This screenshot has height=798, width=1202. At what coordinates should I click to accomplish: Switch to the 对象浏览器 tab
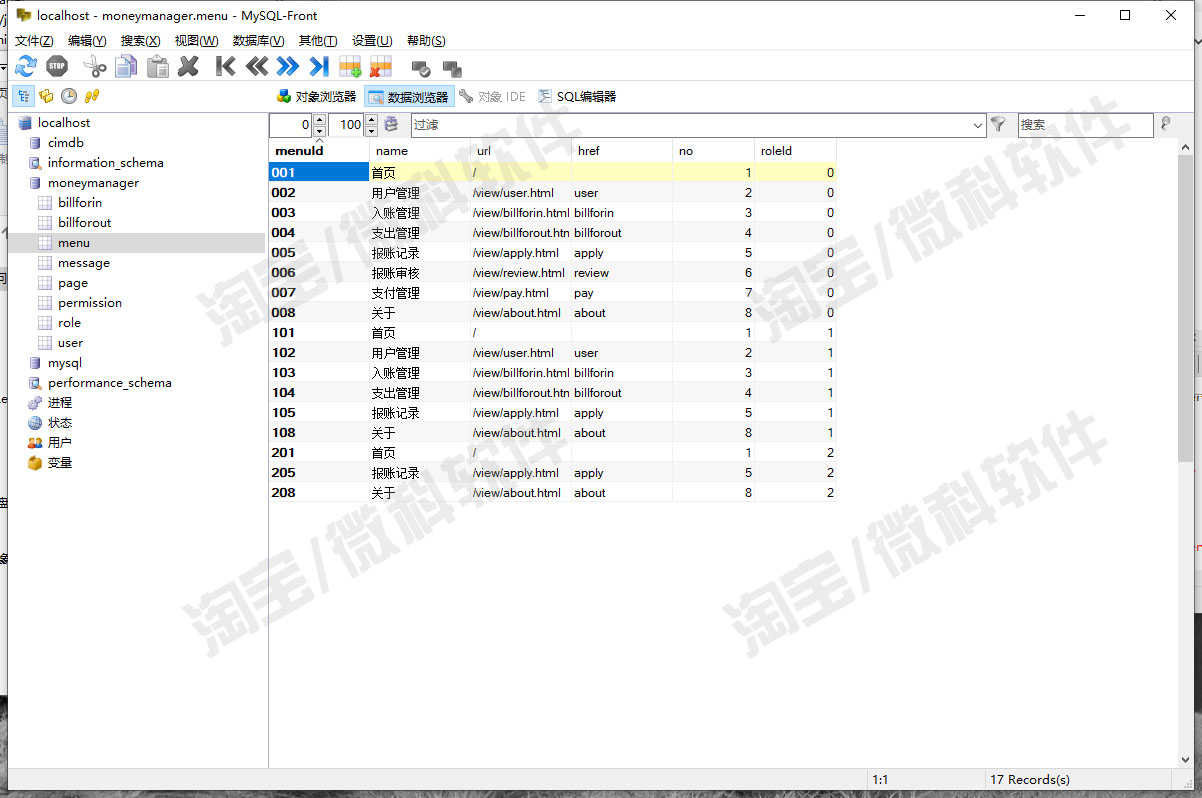[316, 97]
